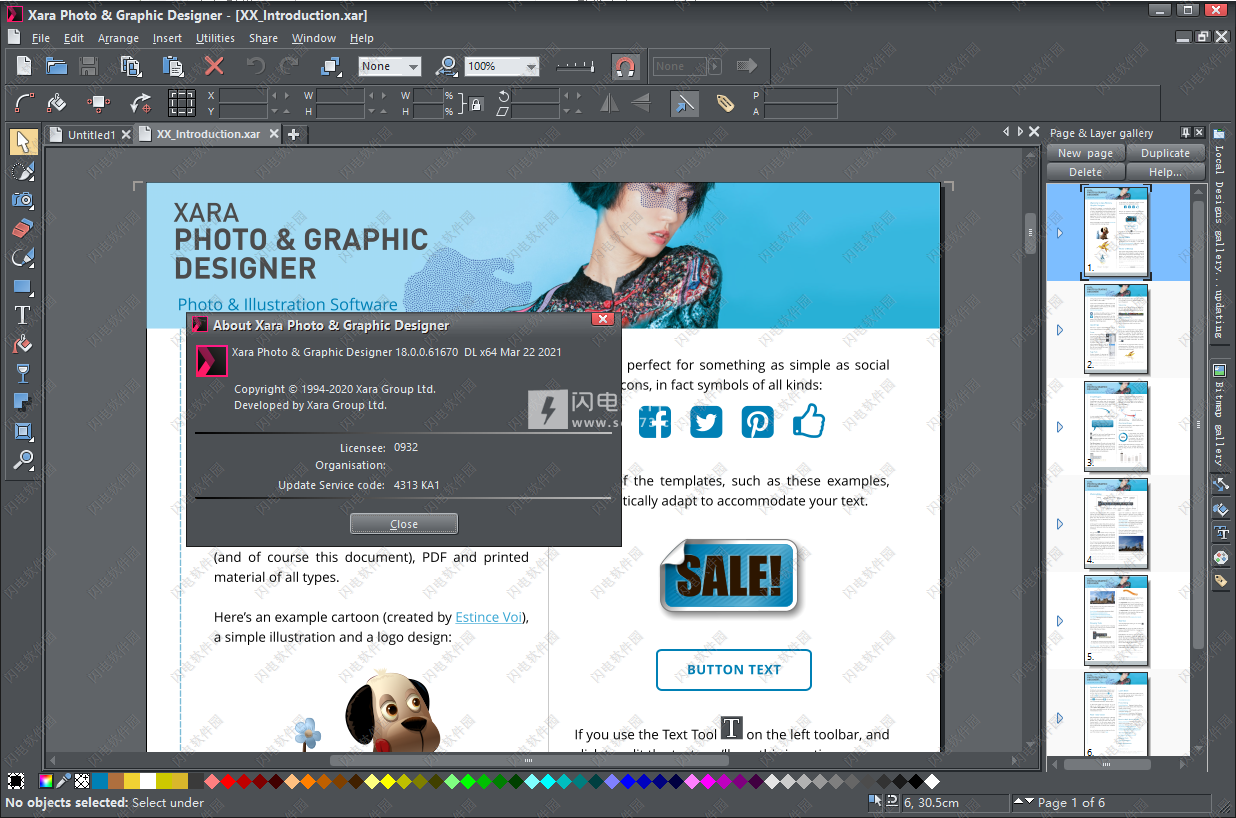1236x818 pixels.
Task: Select the Eraser tool
Action: pyautogui.click(x=23, y=229)
